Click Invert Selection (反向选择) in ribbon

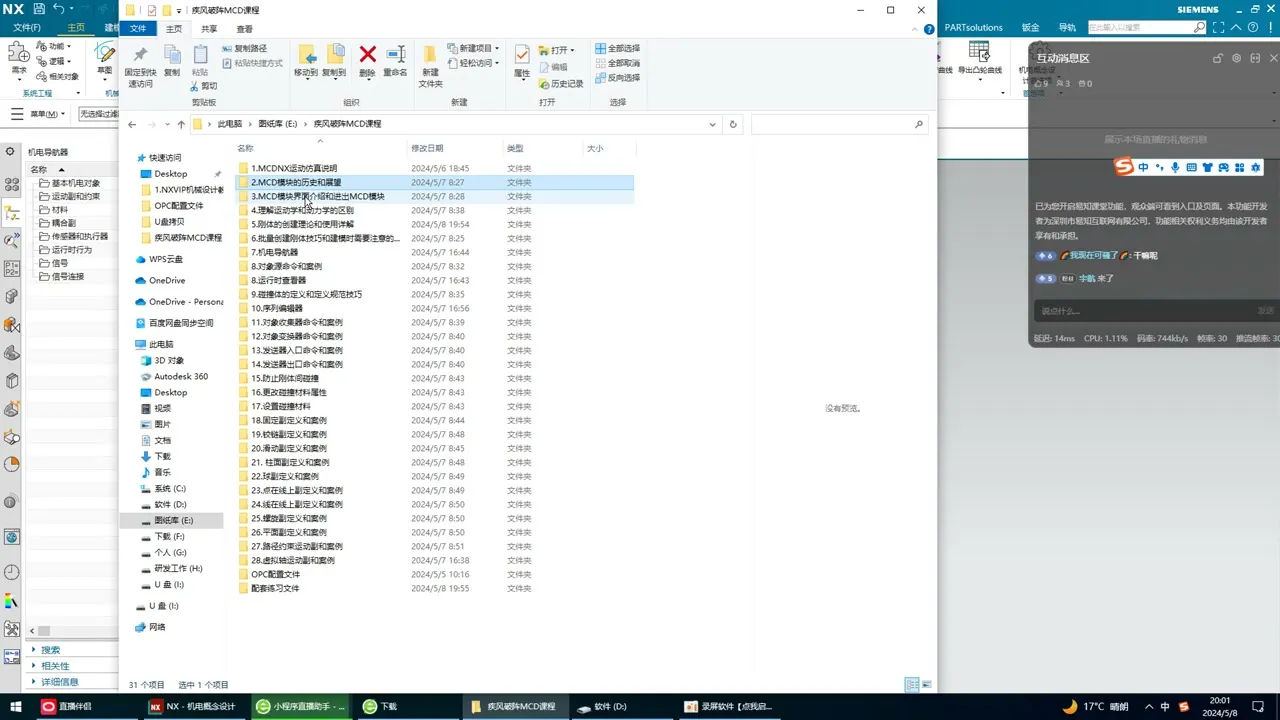616,77
